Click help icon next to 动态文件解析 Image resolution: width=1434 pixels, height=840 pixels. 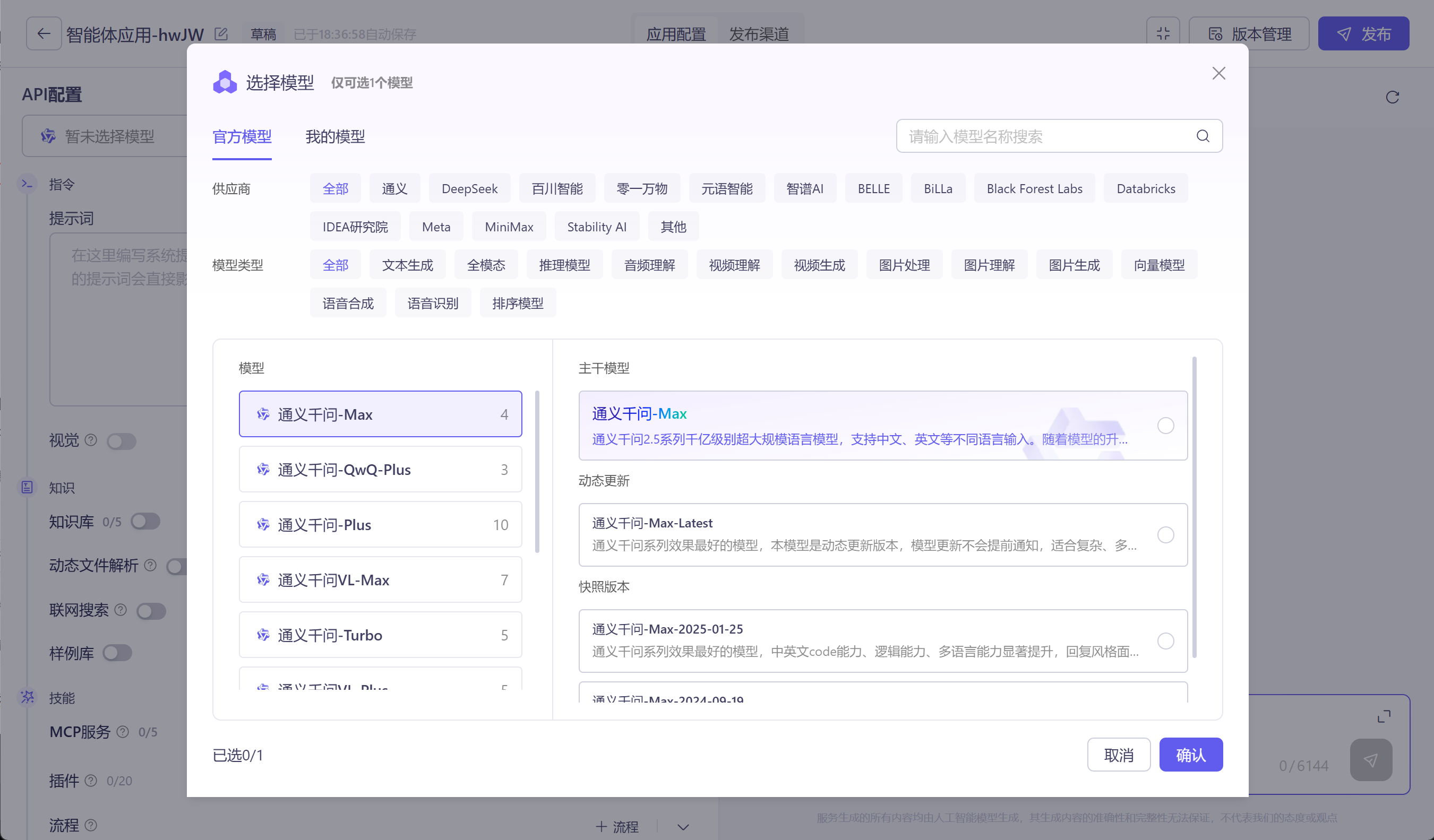150,565
